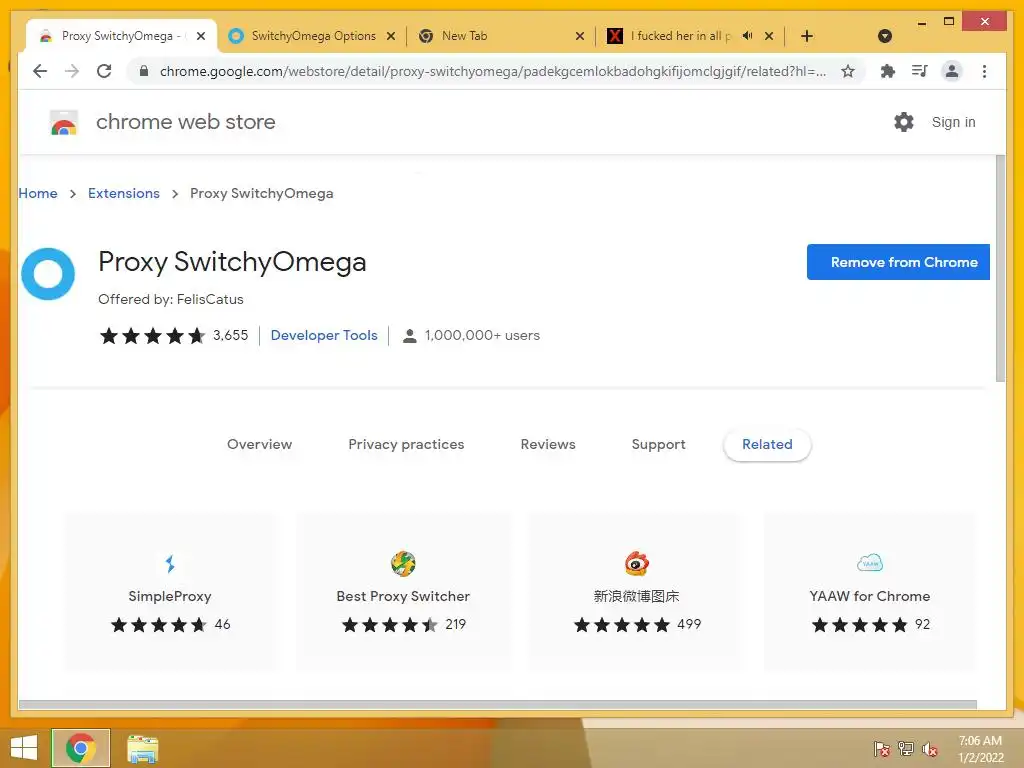Bookmark this page with the star icon

tap(848, 71)
